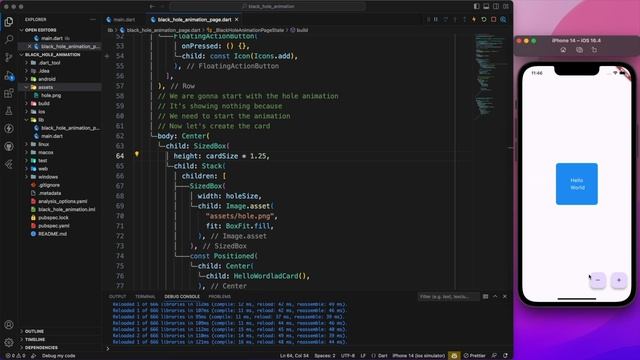Click the command center search box
The width and height of the screenshot is (640, 360).
click(268, 7)
